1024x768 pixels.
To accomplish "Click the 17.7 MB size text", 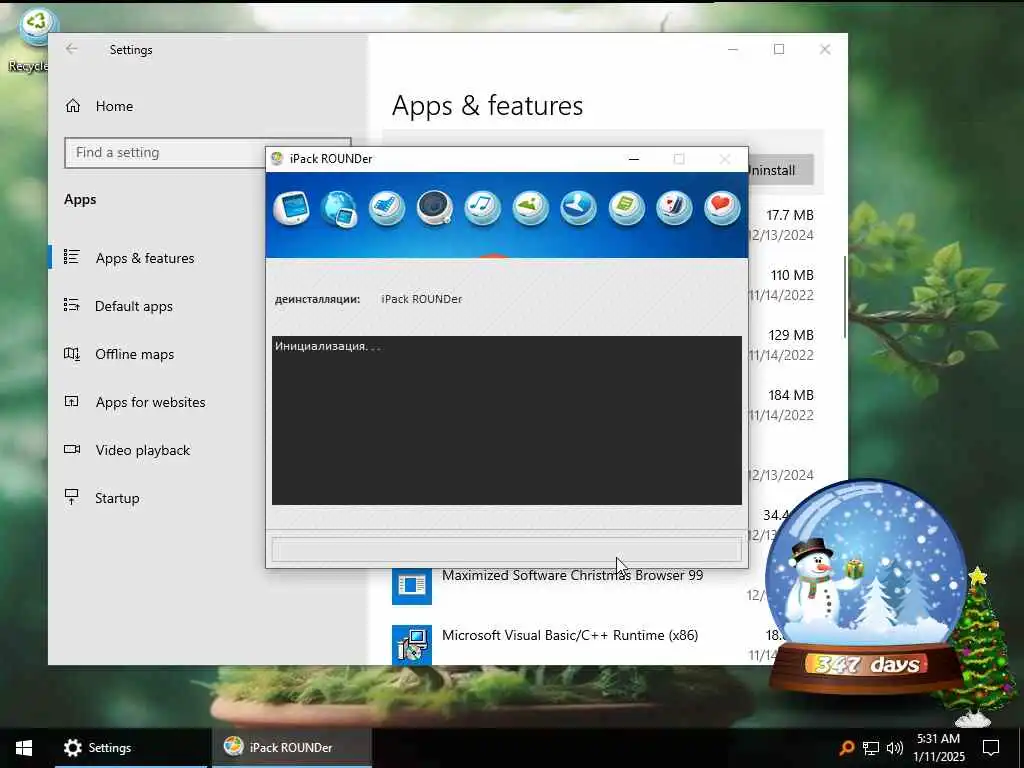I will [790, 215].
